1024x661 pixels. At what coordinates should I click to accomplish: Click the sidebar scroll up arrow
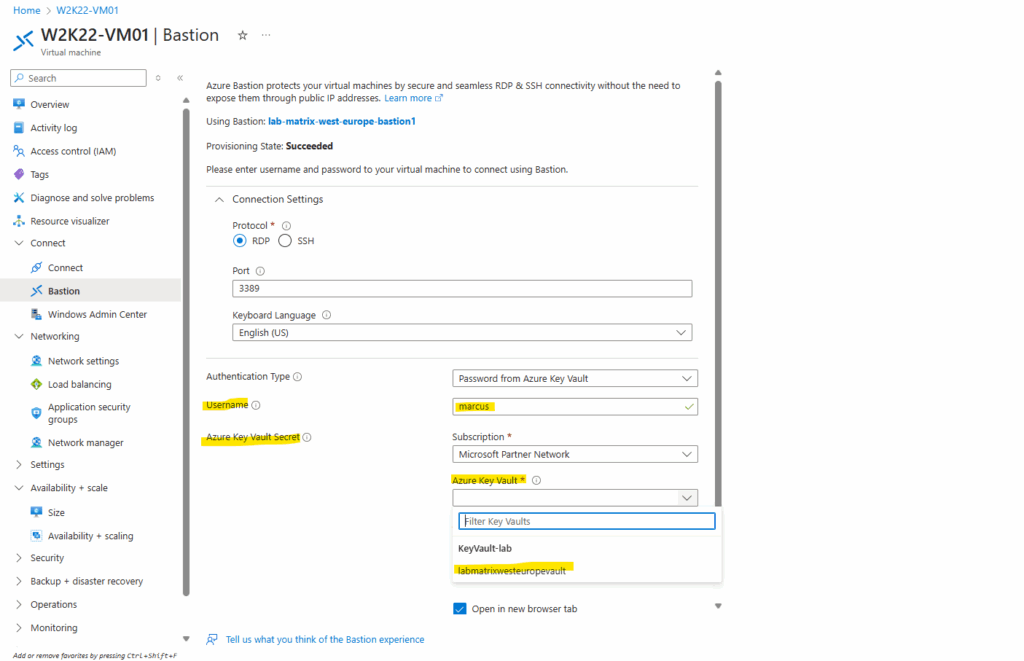[186, 100]
